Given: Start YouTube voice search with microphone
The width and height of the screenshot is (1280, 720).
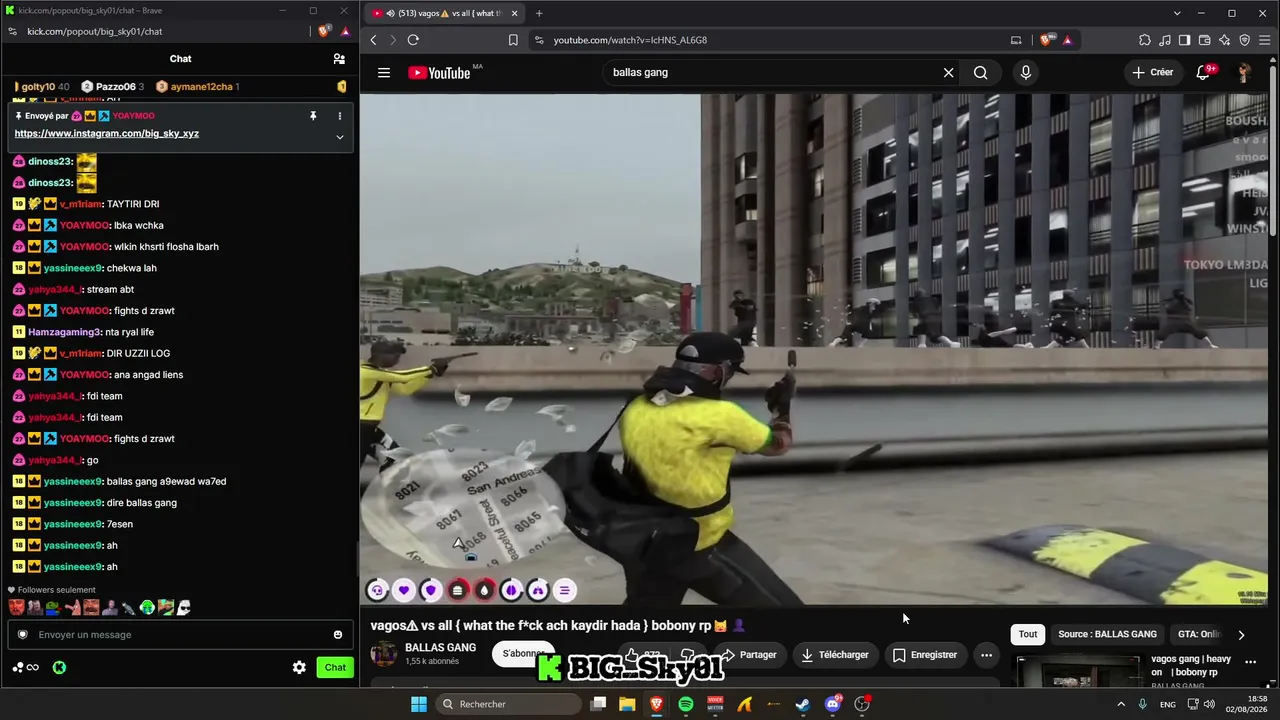Looking at the screenshot, I should pyautogui.click(x=1025, y=72).
